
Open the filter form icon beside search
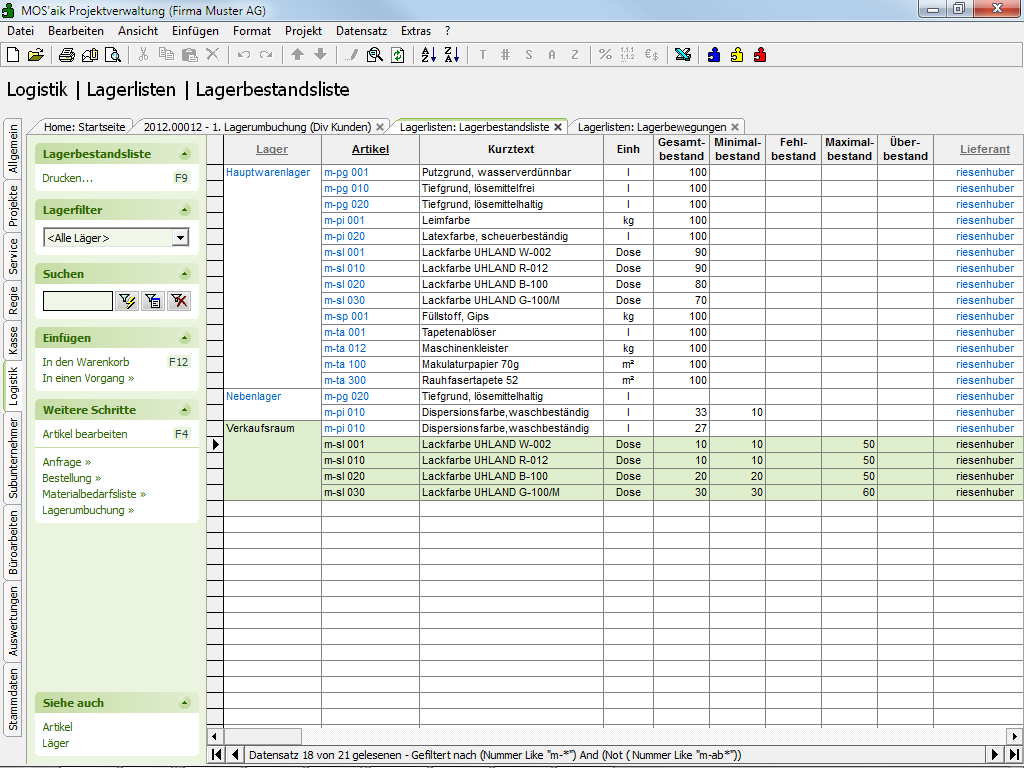(153, 301)
